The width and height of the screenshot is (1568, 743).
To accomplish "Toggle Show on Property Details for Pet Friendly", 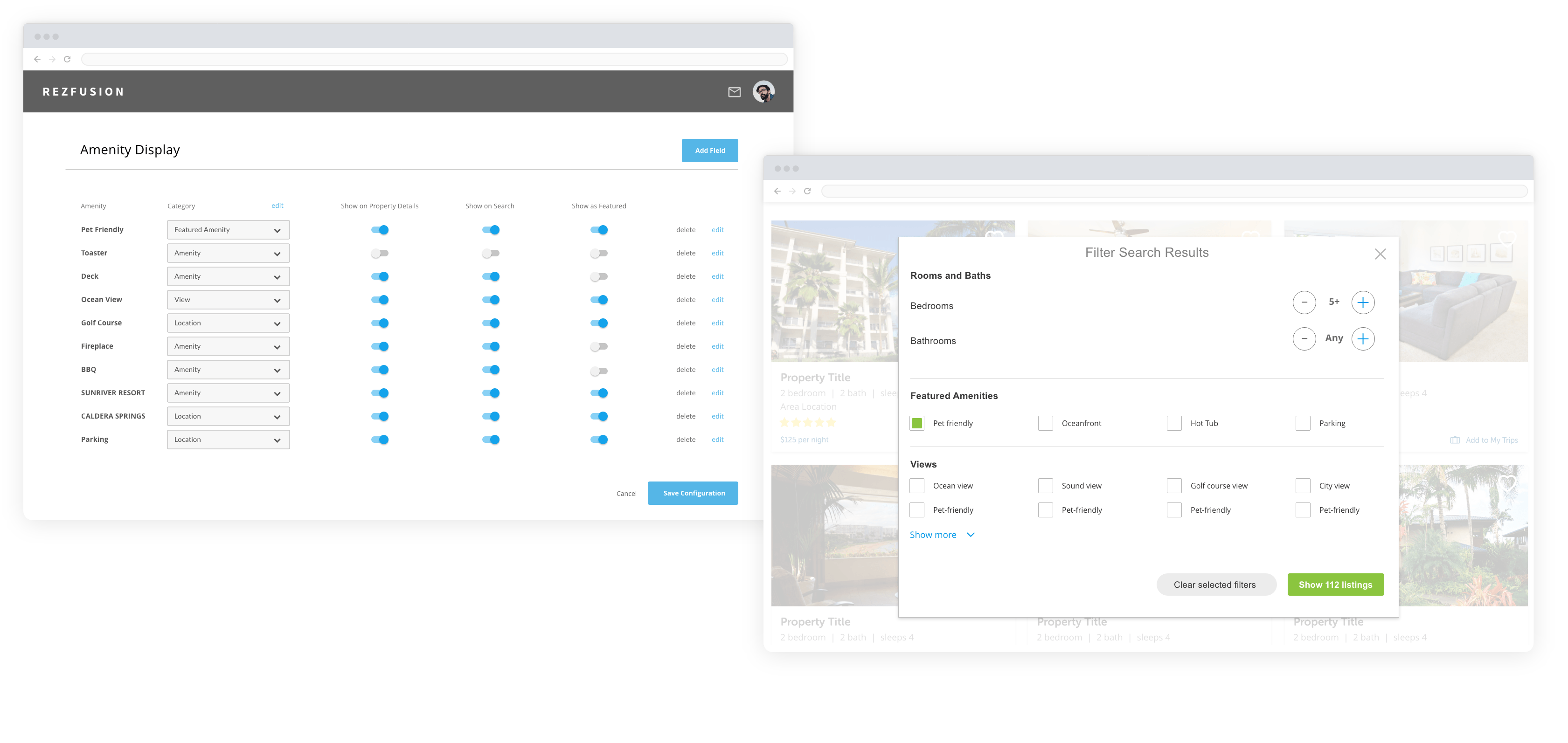I will click(x=380, y=230).
